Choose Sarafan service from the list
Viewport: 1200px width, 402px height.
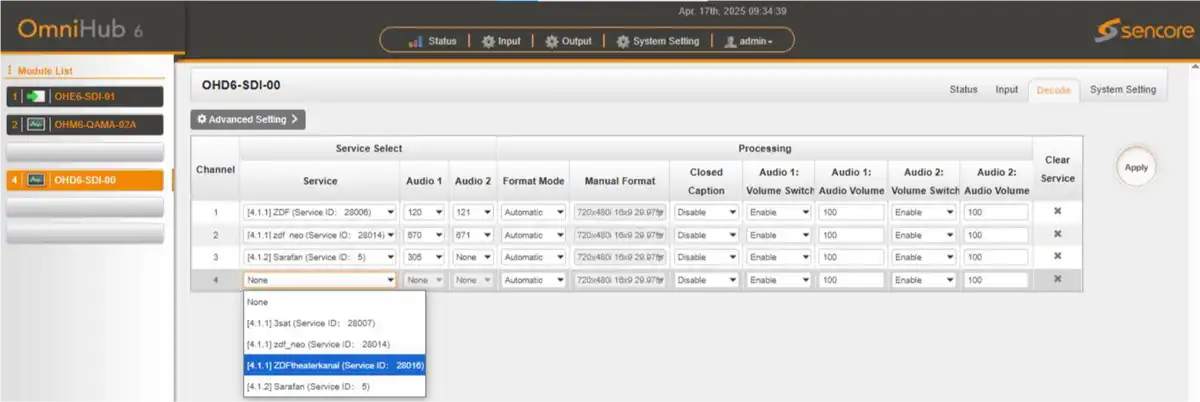[x=334, y=387]
